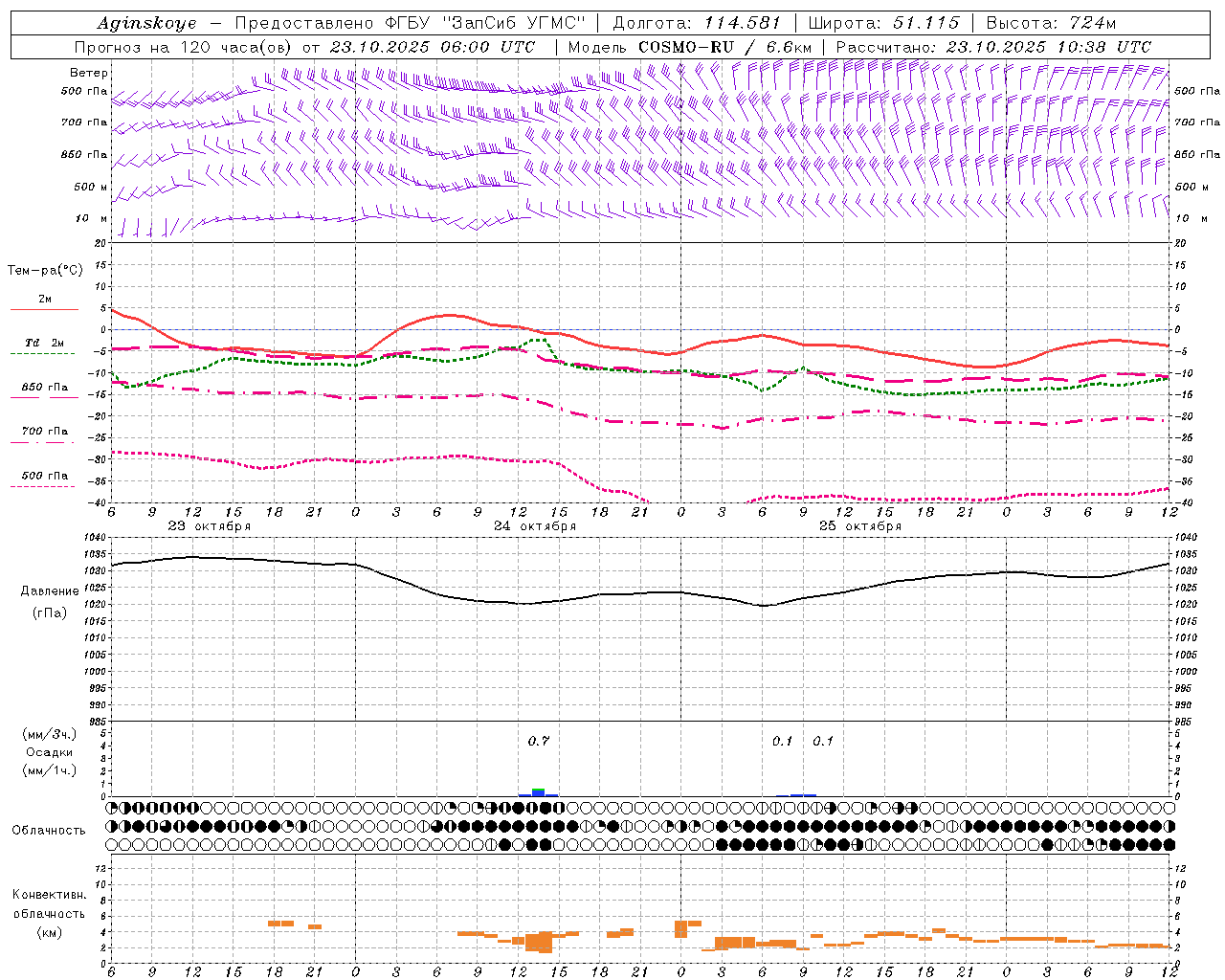Click the 'Высота: 724м' elevation text
The image size is (1225, 980).
click(1051, 23)
